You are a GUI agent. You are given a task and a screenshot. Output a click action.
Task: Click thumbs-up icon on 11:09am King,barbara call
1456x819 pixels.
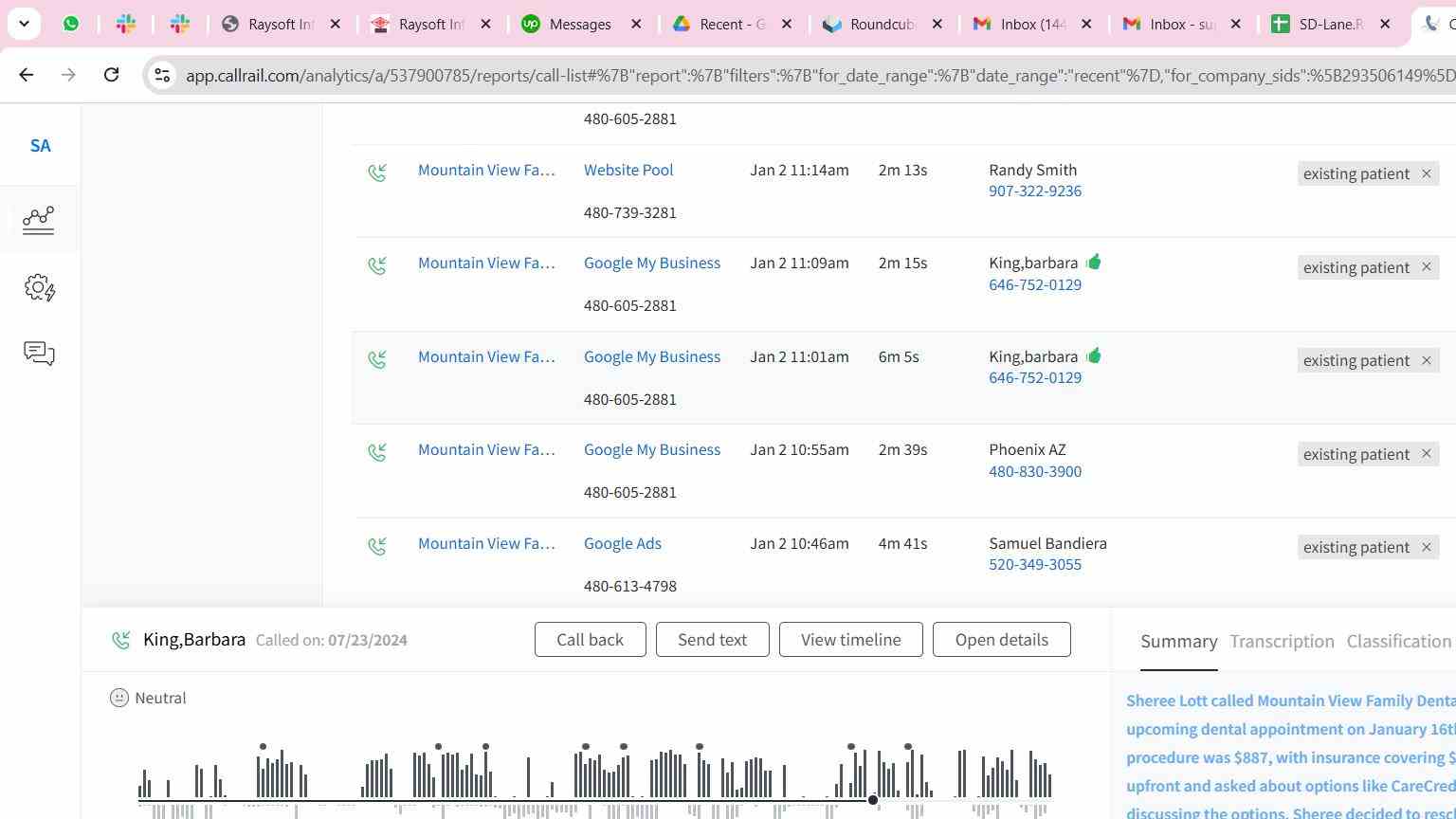point(1094,262)
